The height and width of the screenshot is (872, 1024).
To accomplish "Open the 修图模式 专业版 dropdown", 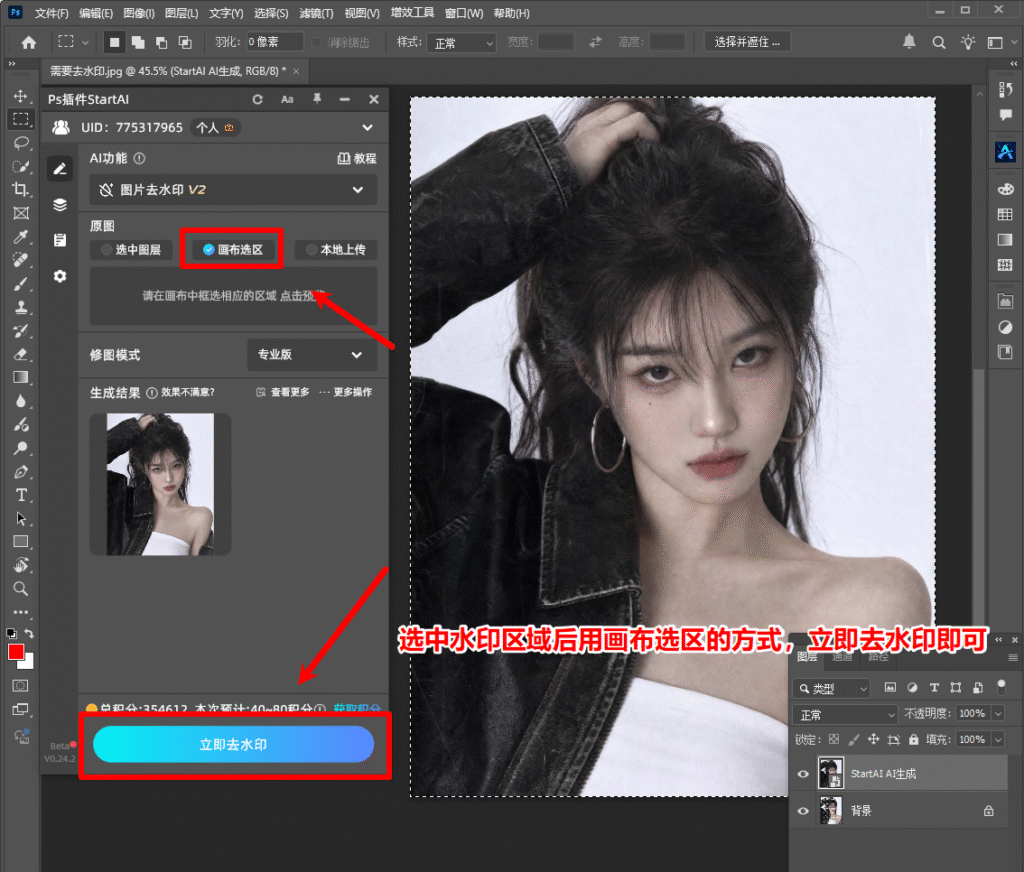I will click(312, 355).
